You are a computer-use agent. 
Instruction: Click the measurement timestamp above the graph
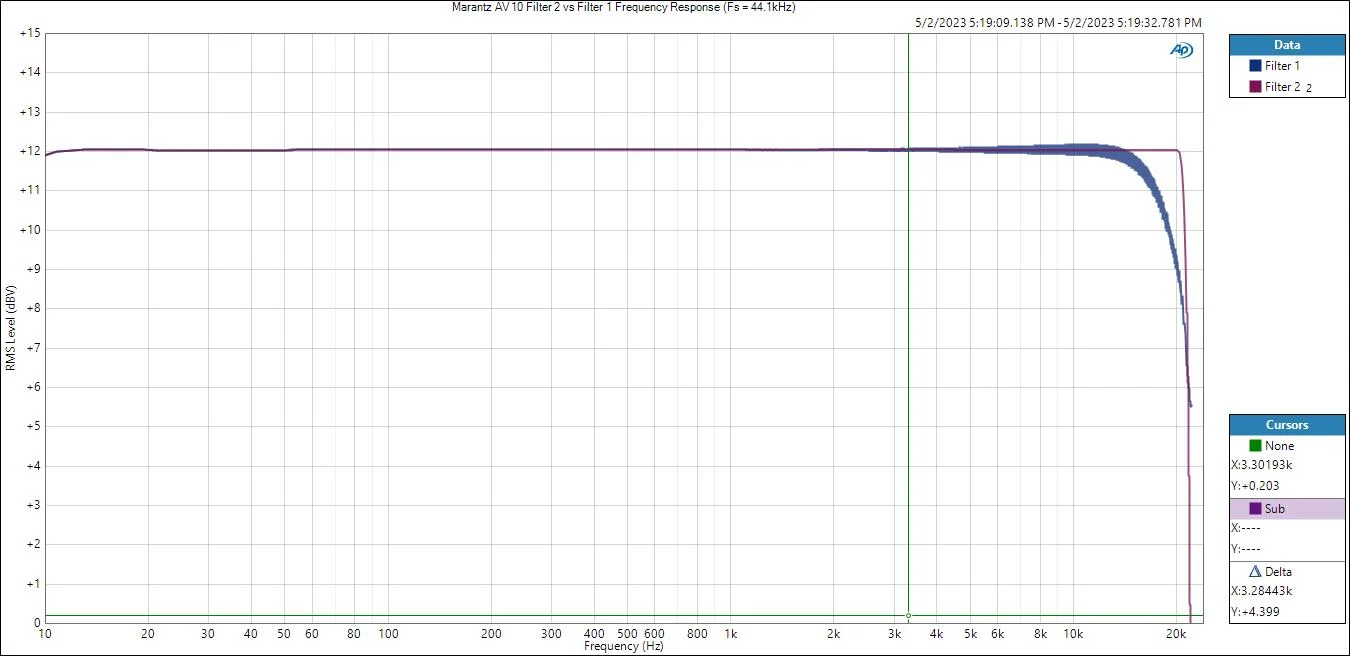click(1058, 22)
